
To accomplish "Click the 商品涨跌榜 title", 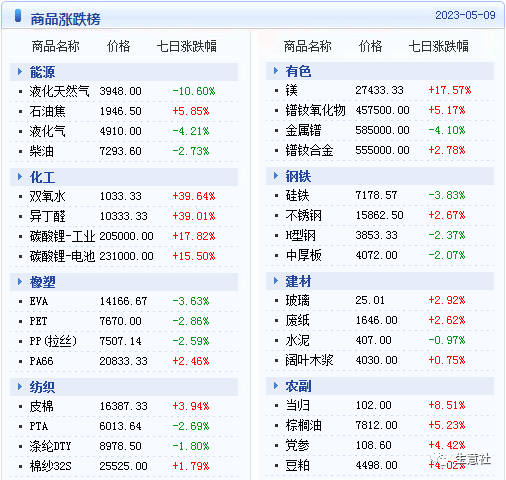I will pos(65,19).
